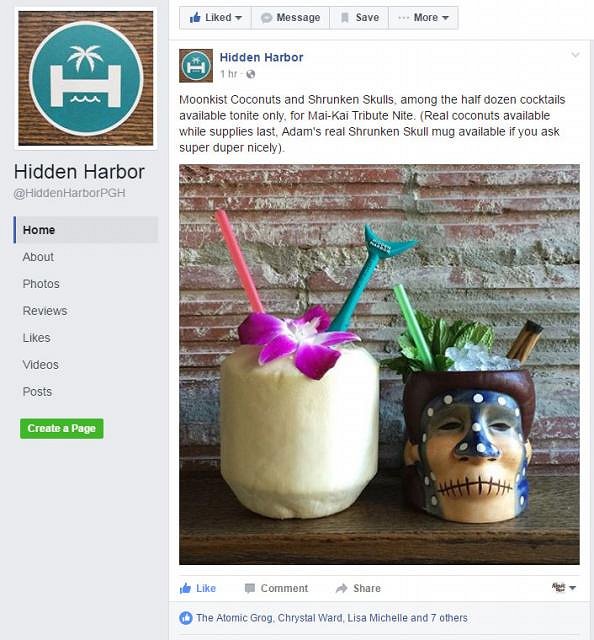Click the green Create a Page button
The height and width of the screenshot is (640, 594).
(62, 429)
